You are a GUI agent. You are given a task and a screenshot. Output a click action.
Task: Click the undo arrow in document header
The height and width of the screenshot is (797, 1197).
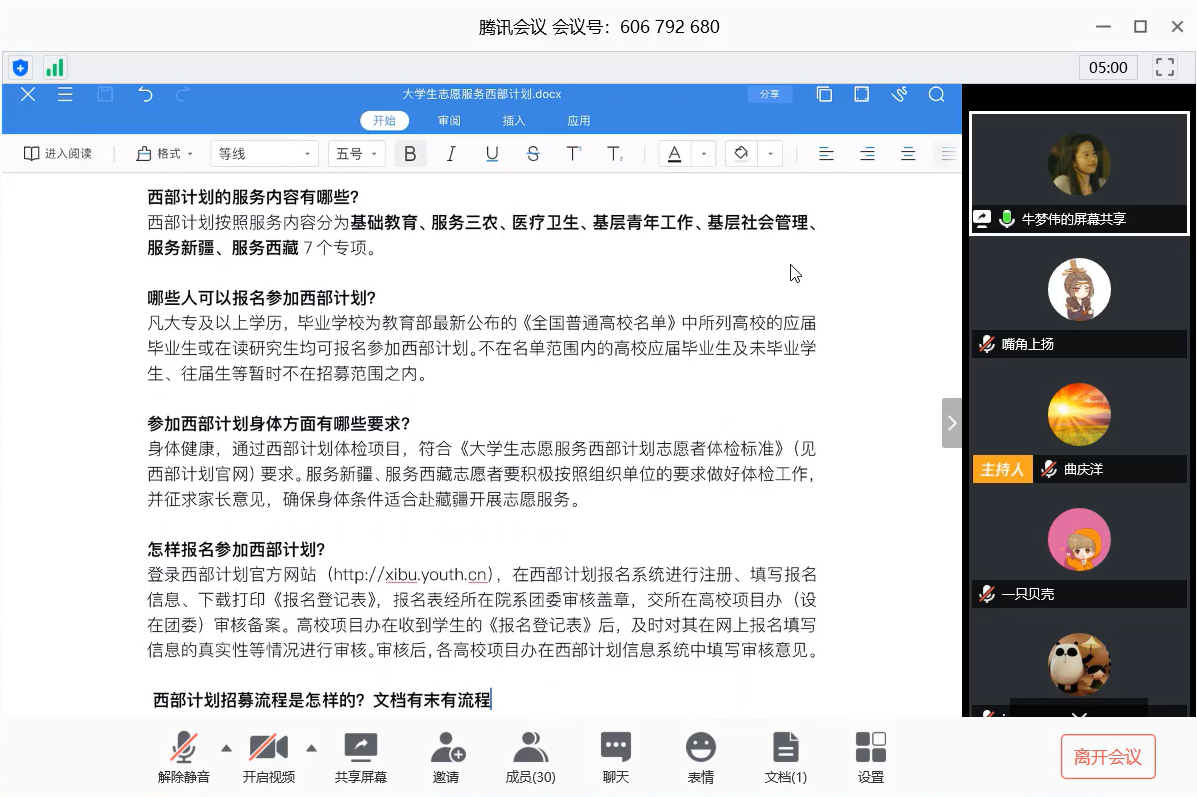[x=146, y=94]
